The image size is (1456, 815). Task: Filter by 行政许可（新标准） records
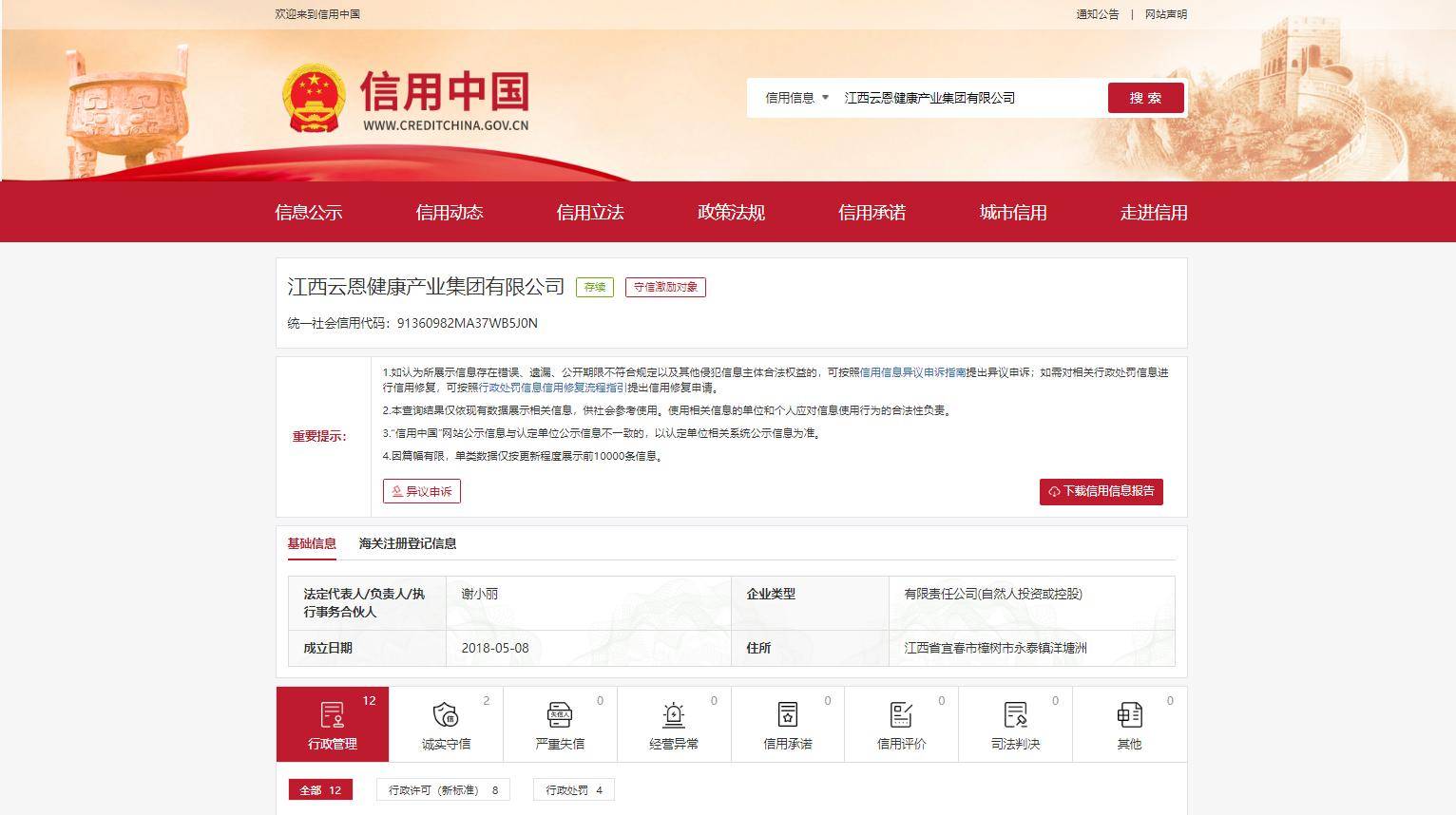tap(443, 790)
